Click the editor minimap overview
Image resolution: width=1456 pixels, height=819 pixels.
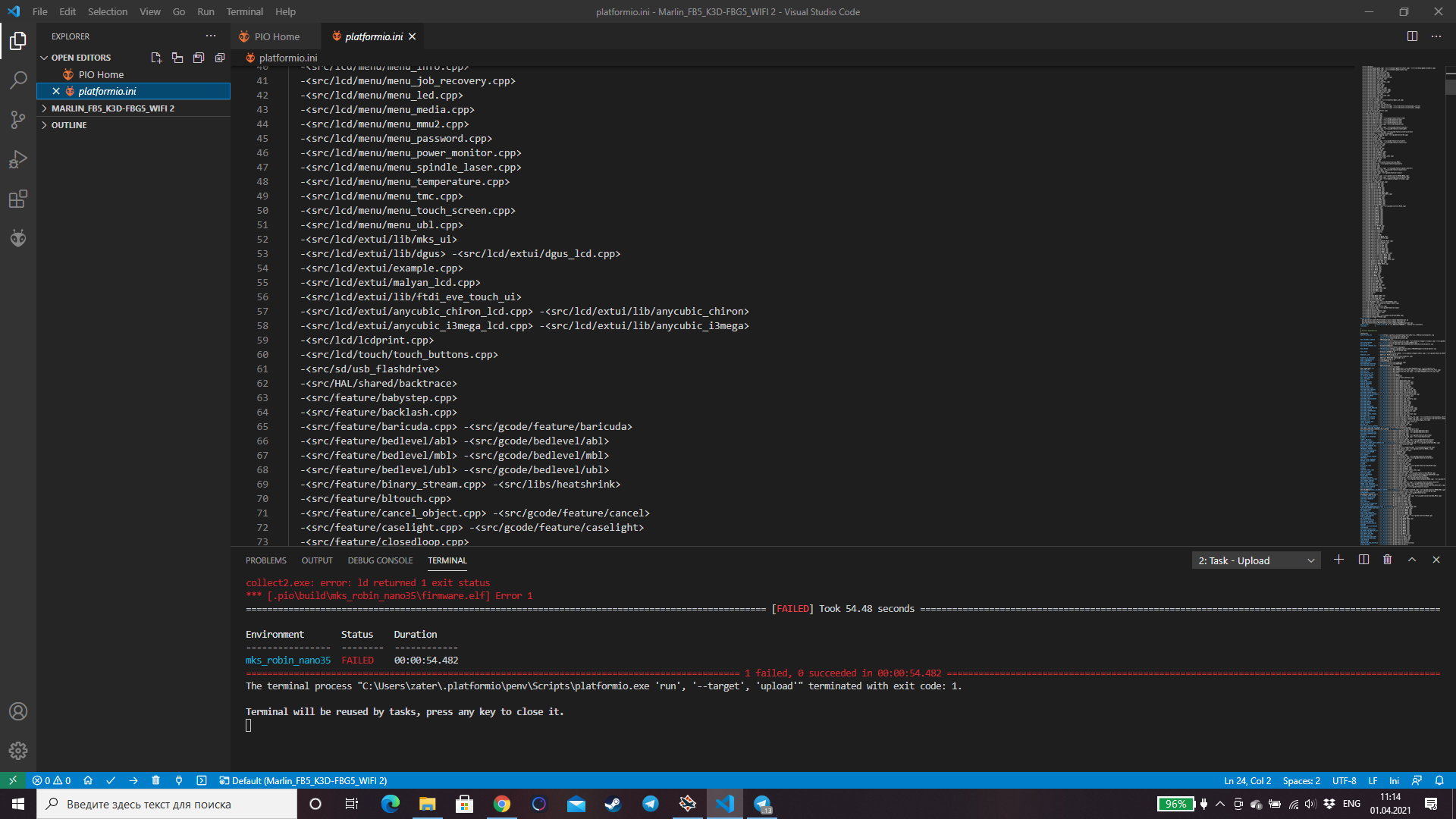(x=1402, y=305)
